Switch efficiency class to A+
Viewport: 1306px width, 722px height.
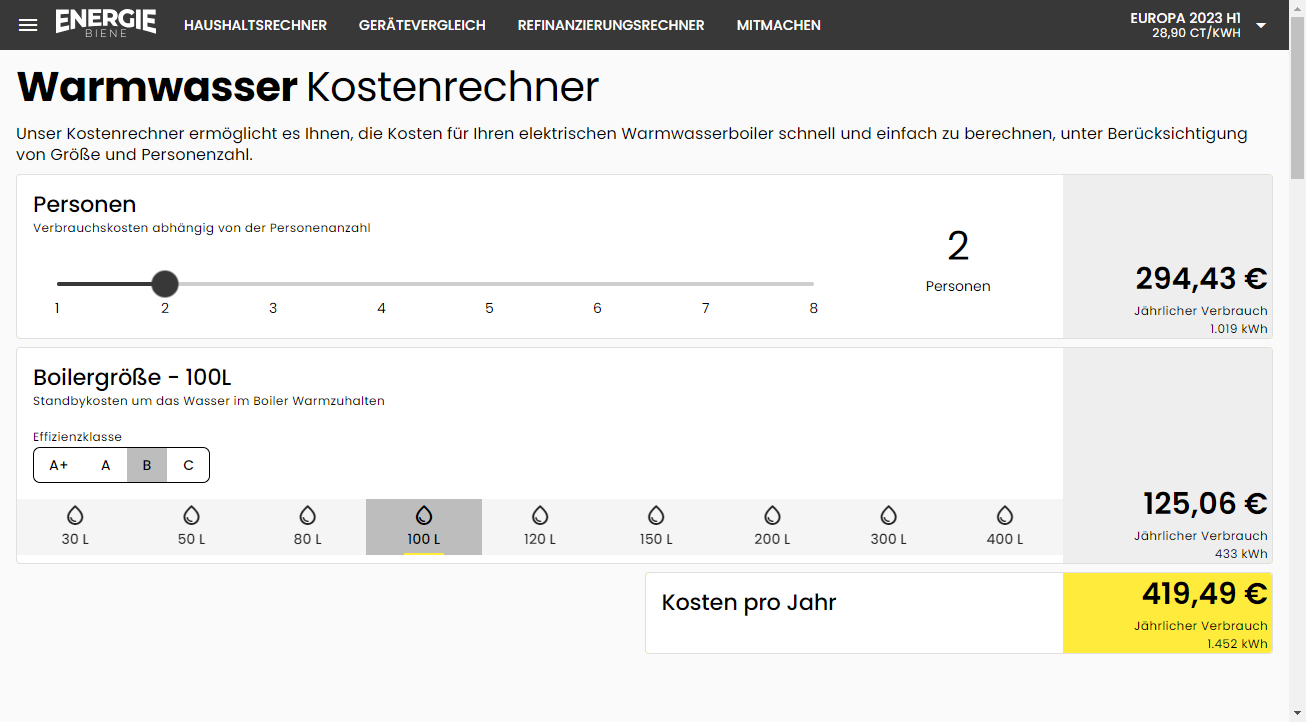pyautogui.click(x=59, y=465)
